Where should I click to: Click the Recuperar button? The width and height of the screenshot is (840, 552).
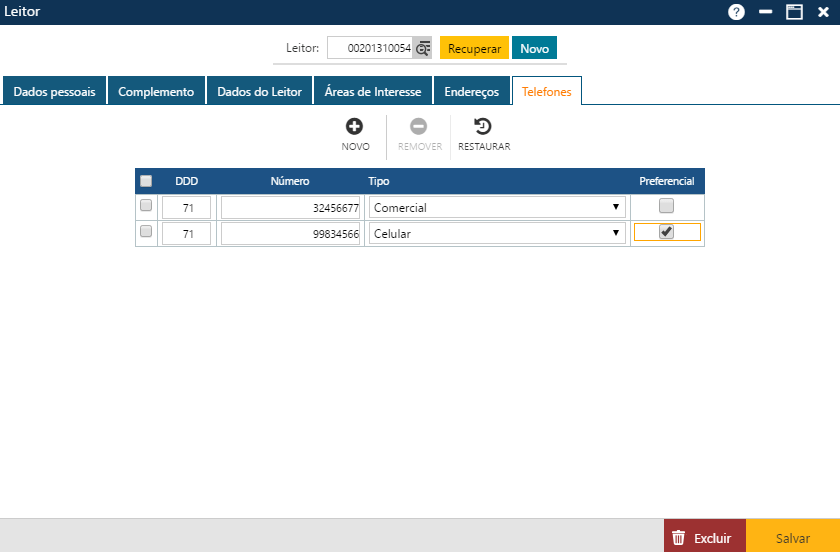click(x=474, y=48)
